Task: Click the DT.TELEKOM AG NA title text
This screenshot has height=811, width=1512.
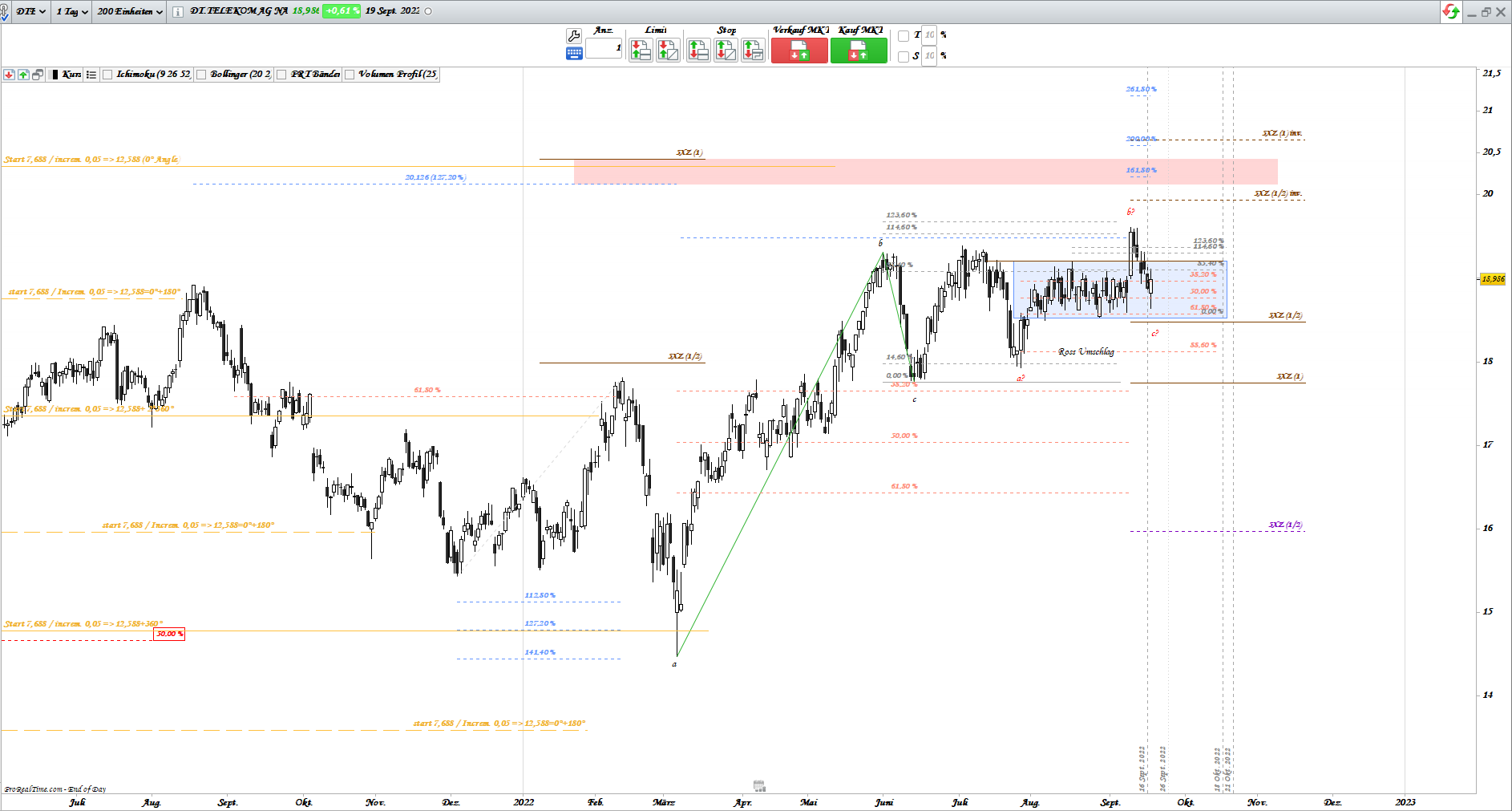Action: (x=239, y=11)
